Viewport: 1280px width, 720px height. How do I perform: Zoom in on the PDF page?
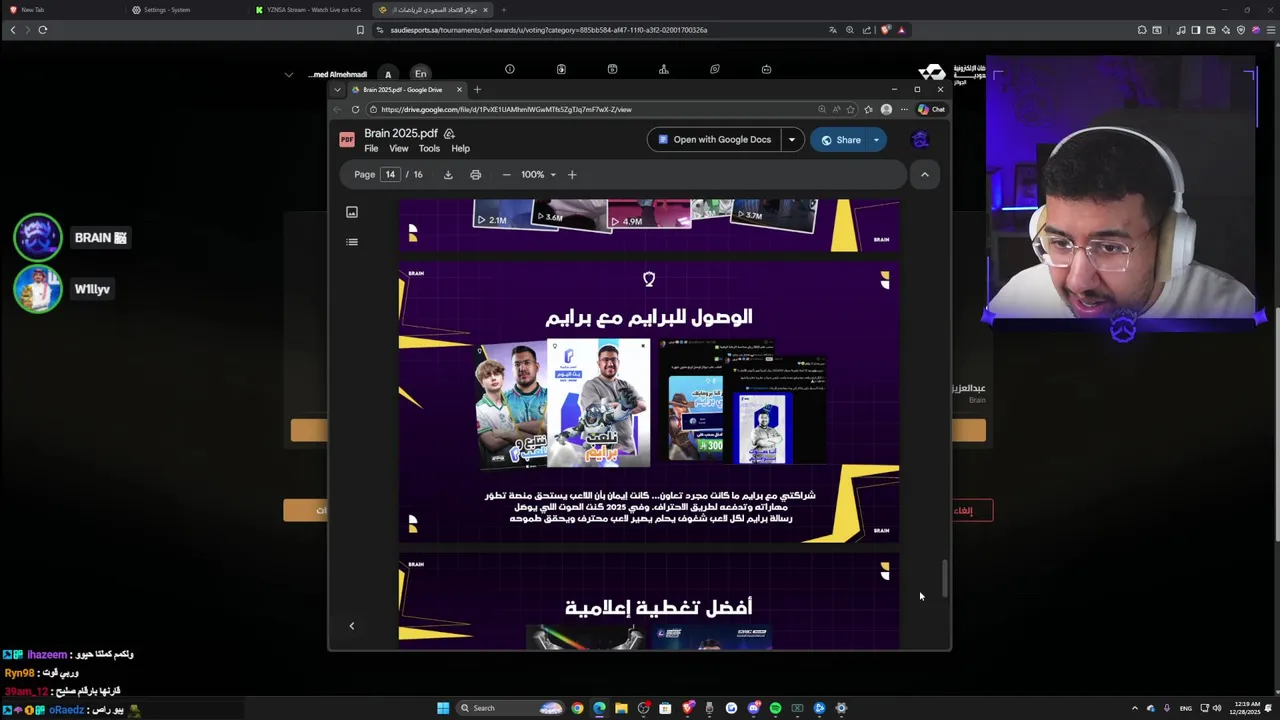click(x=572, y=175)
